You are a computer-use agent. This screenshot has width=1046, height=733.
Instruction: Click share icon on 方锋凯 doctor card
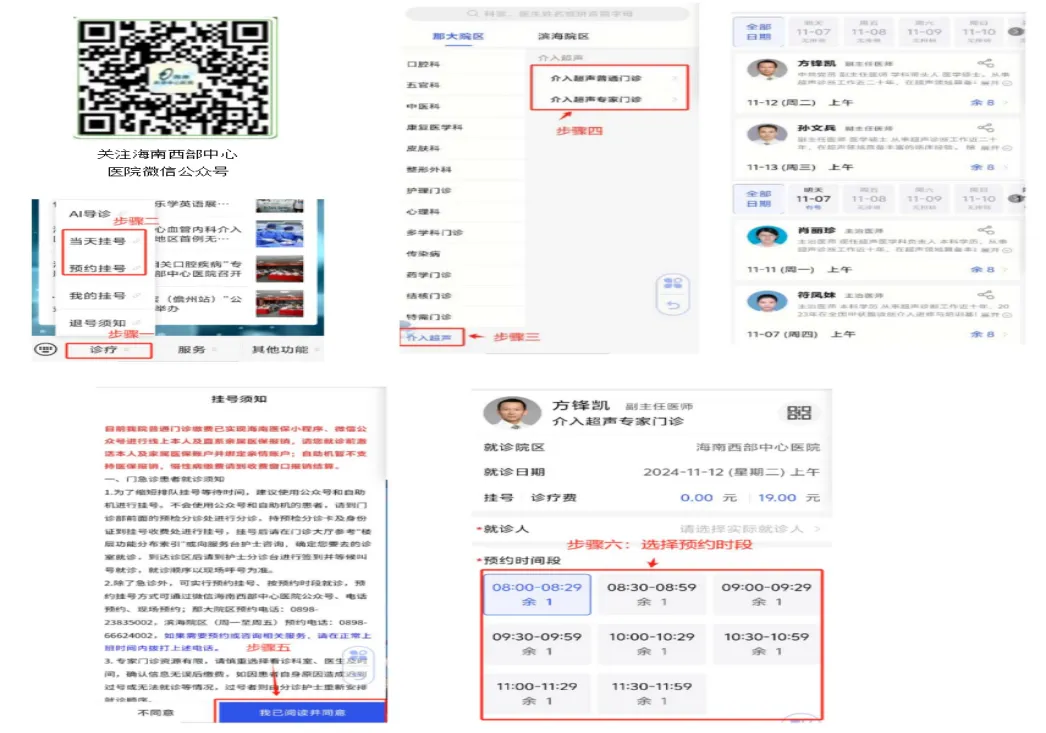coord(985,63)
